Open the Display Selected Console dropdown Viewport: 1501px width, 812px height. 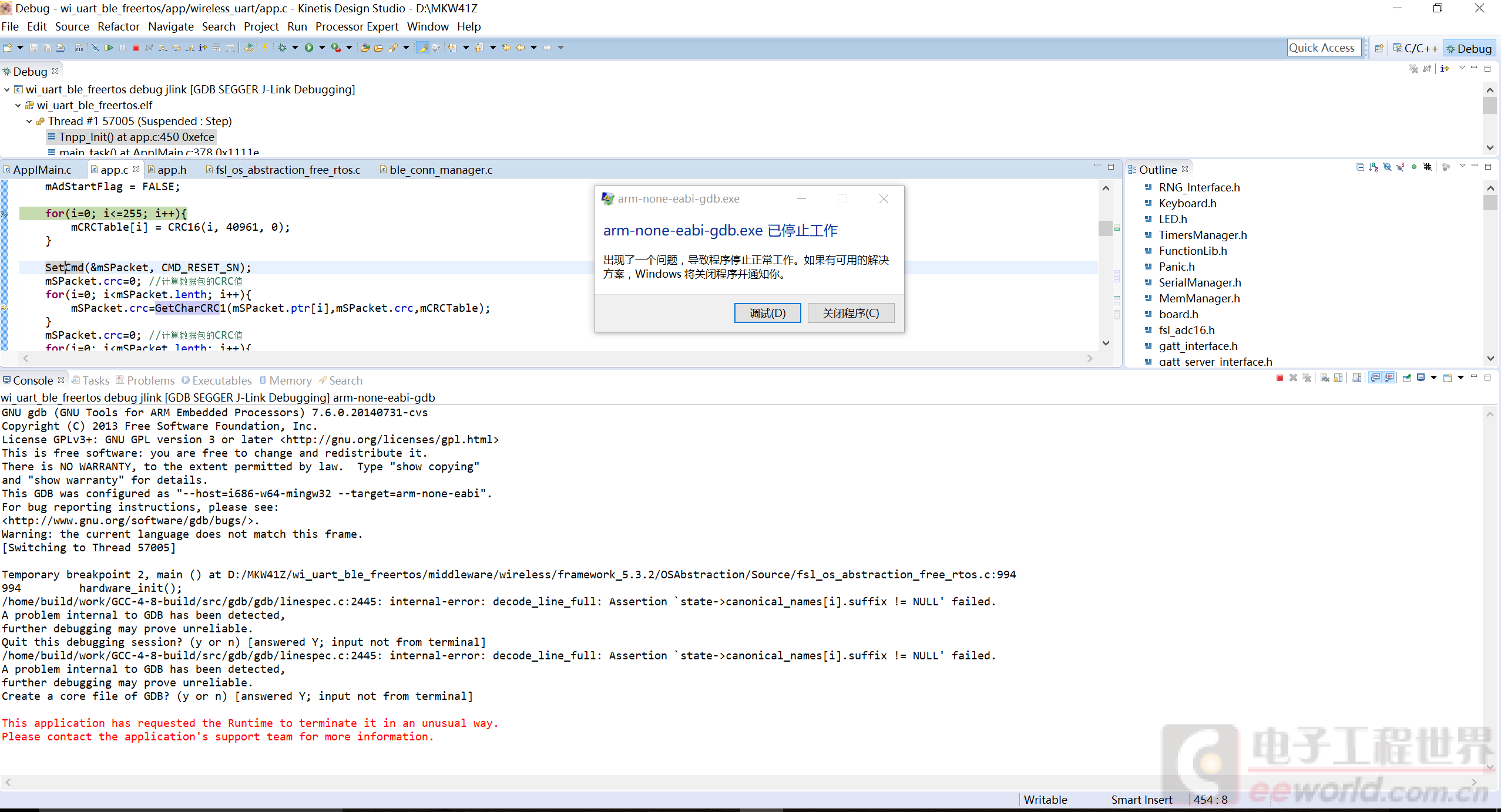point(1433,378)
